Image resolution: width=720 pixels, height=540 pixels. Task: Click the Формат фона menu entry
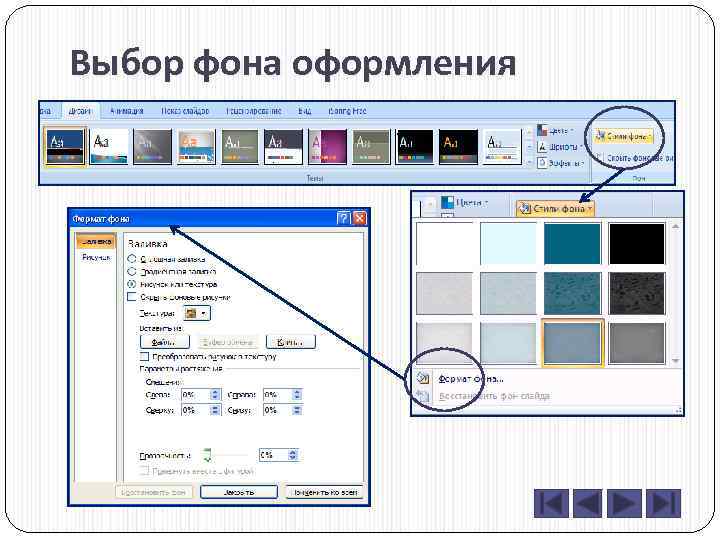click(x=471, y=379)
